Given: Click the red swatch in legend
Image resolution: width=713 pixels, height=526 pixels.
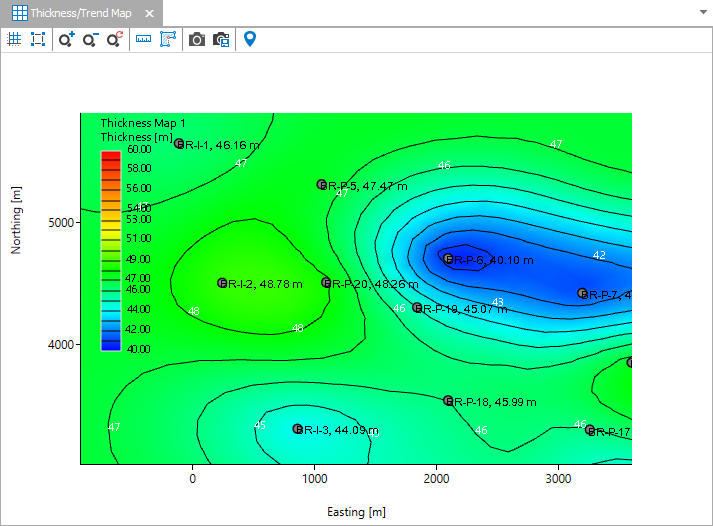Looking at the screenshot, I should pos(111,154).
